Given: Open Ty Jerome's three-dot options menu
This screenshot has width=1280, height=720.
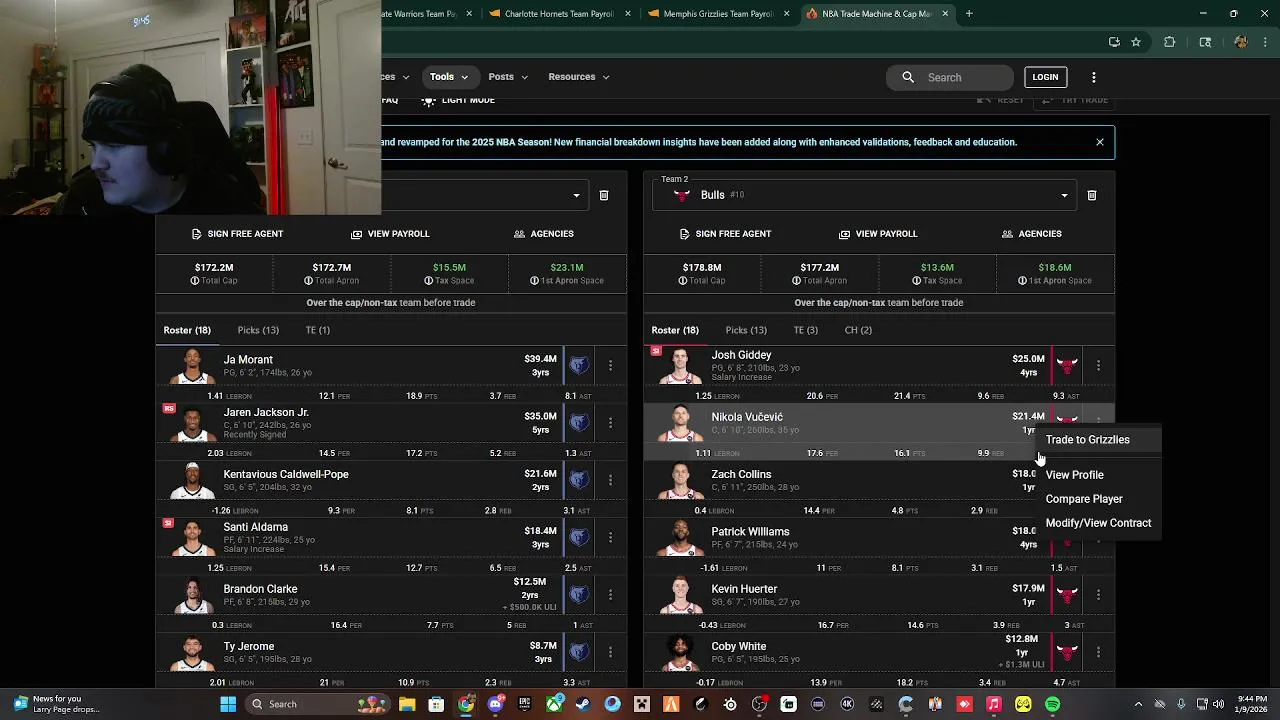Looking at the screenshot, I should [610, 652].
